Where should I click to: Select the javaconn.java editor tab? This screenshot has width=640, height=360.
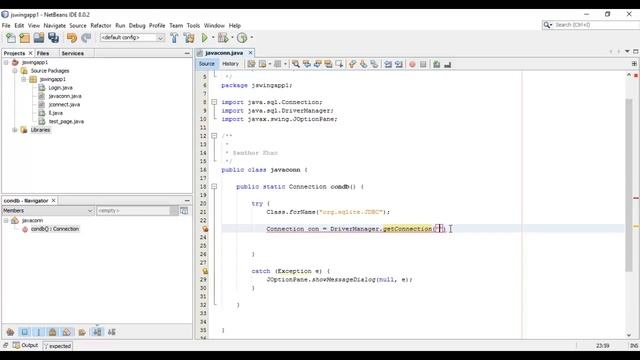click(x=224, y=53)
